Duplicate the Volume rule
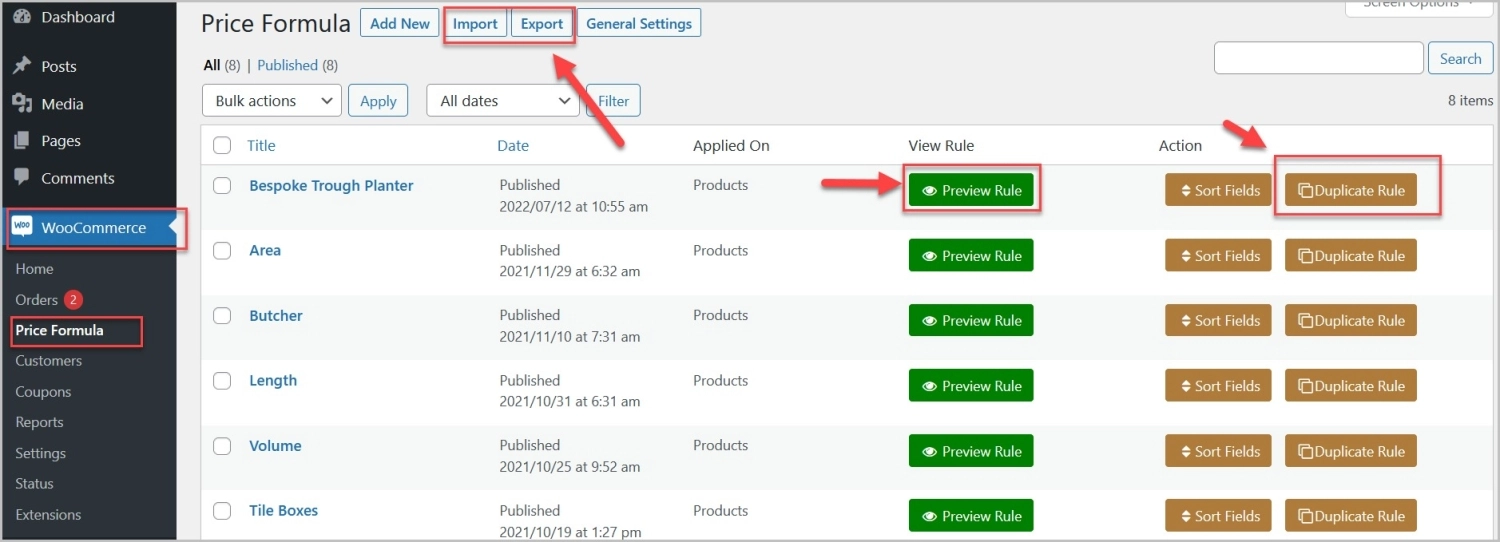The width and height of the screenshot is (1500, 542). [1350, 451]
